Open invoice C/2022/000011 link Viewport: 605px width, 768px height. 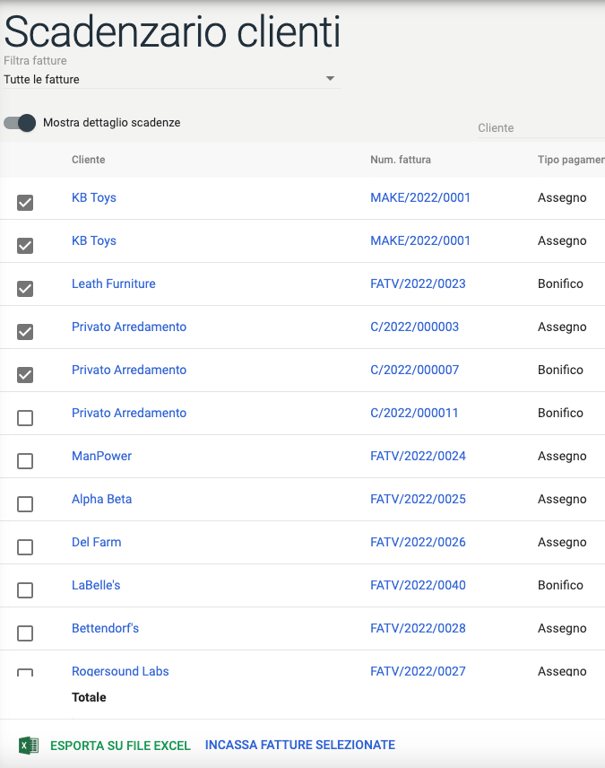pyautogui.click(x=414, y=413)
